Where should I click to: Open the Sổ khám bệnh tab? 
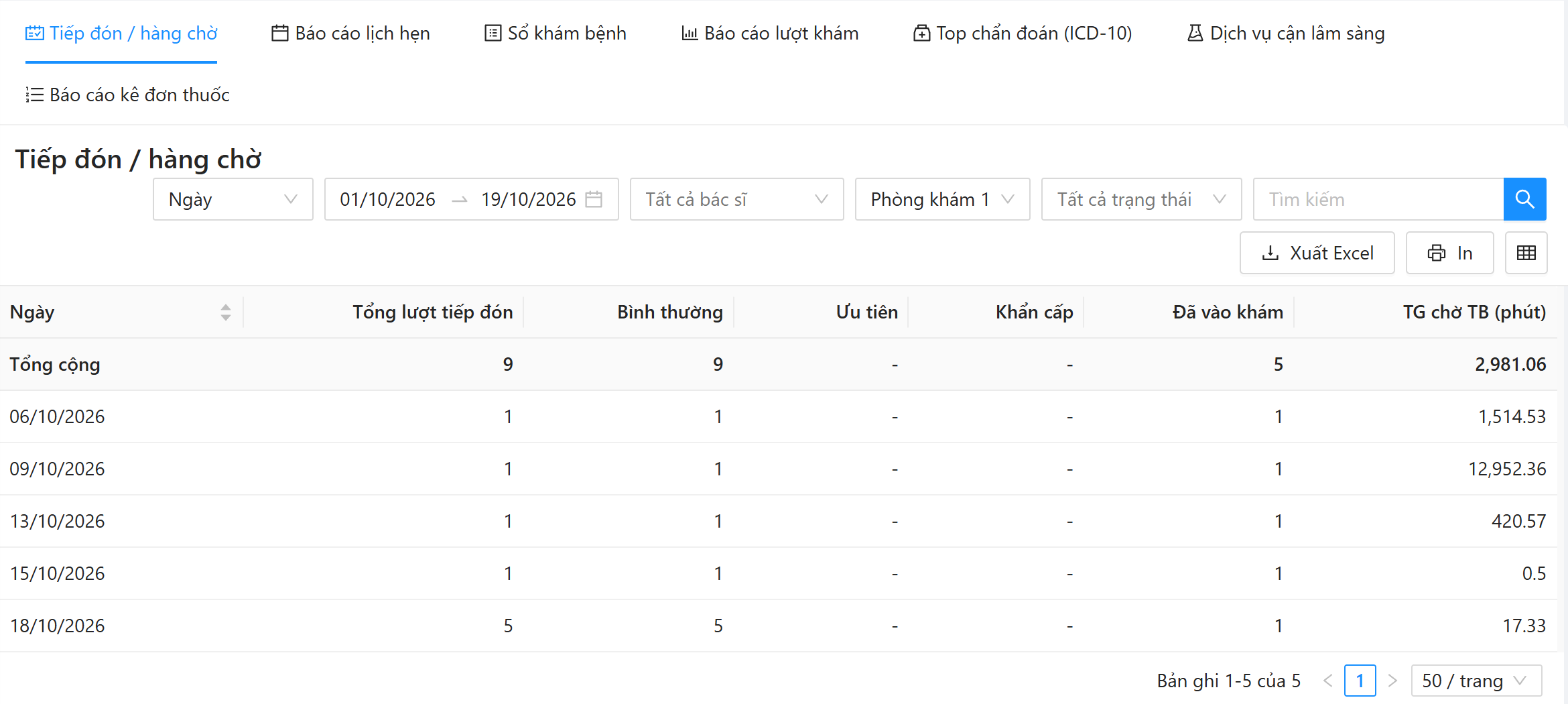tap(556, 33)
